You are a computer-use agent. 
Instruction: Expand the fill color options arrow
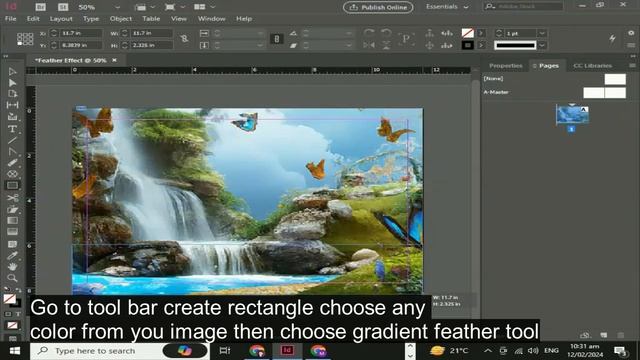coord(481,33)
